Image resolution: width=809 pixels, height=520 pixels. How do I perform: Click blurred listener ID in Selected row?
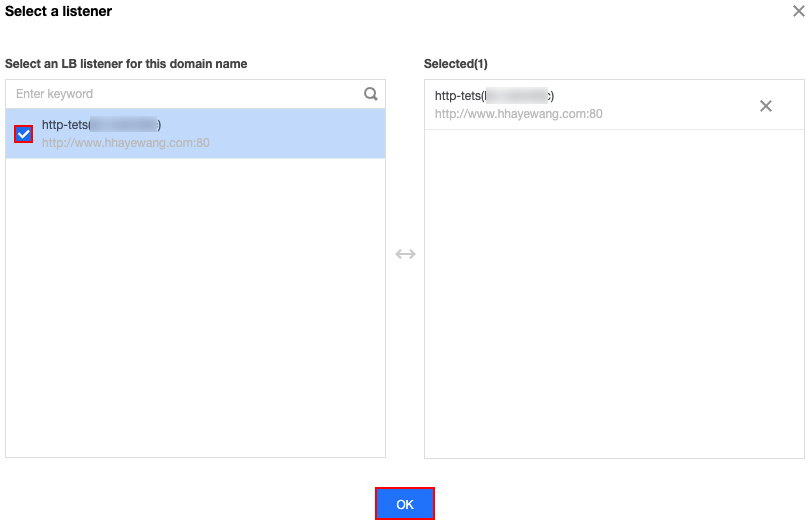pos(517,96)
